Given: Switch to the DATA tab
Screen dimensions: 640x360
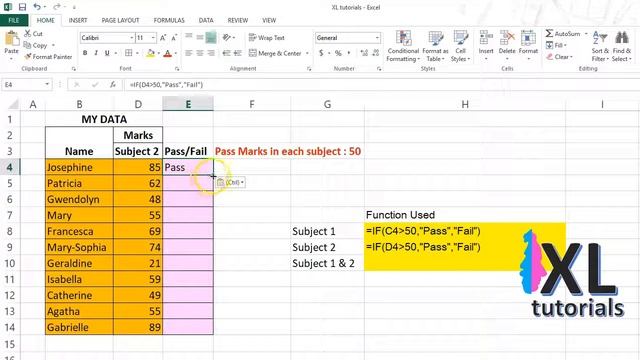Looking at the screenshot, I should [x=206, y=20].
